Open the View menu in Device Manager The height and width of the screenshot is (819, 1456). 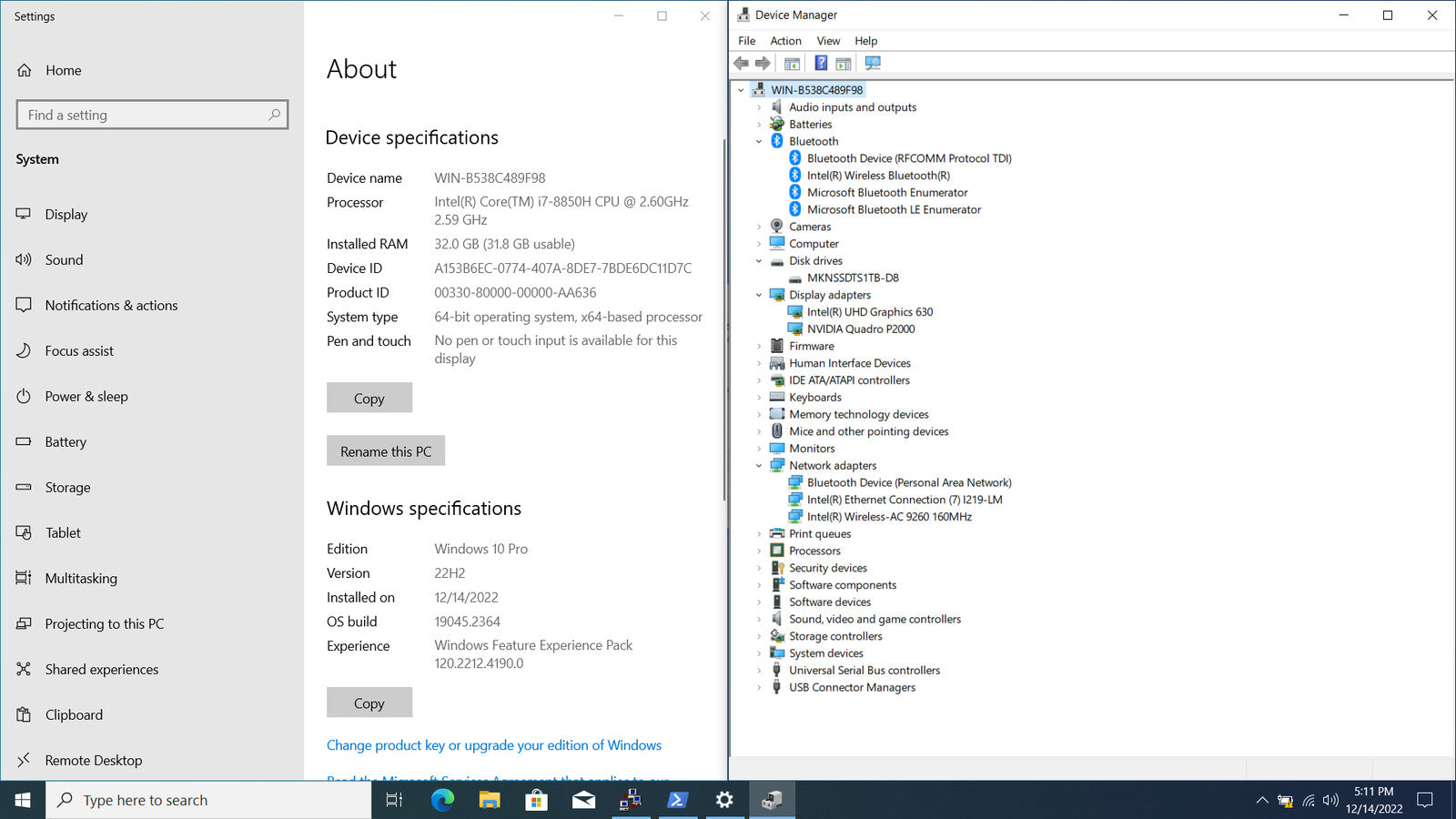(x=827, y=41)
